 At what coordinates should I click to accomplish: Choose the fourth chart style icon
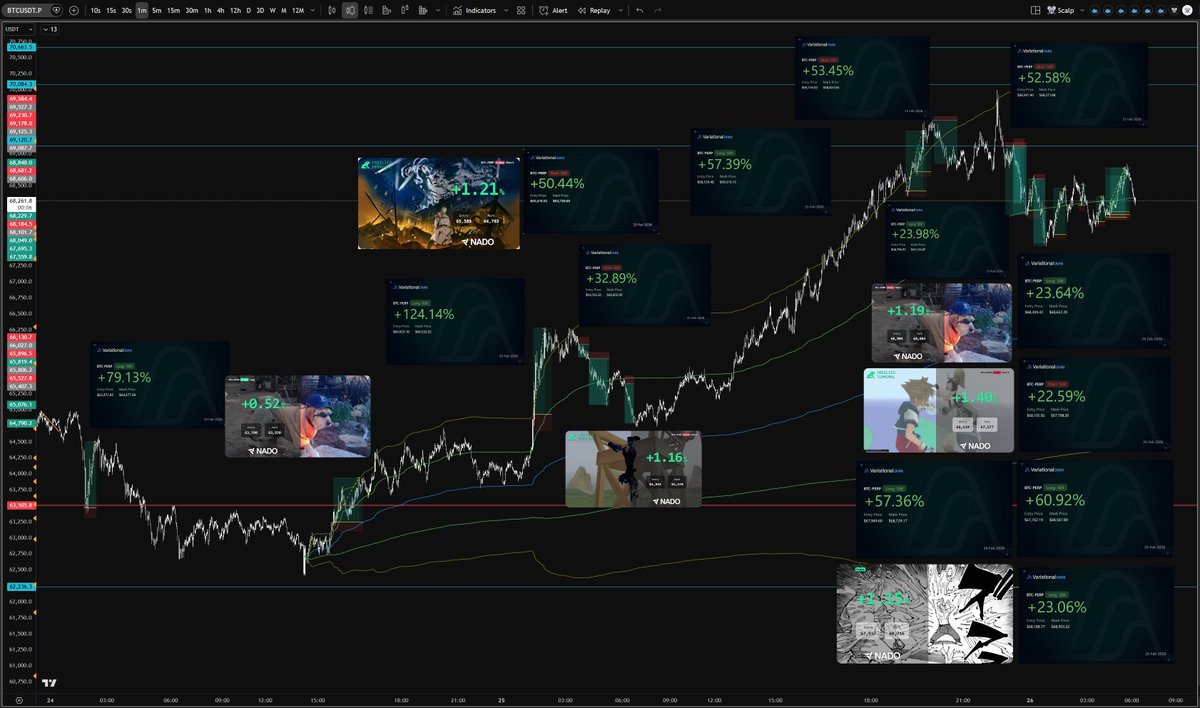(386, 10)
